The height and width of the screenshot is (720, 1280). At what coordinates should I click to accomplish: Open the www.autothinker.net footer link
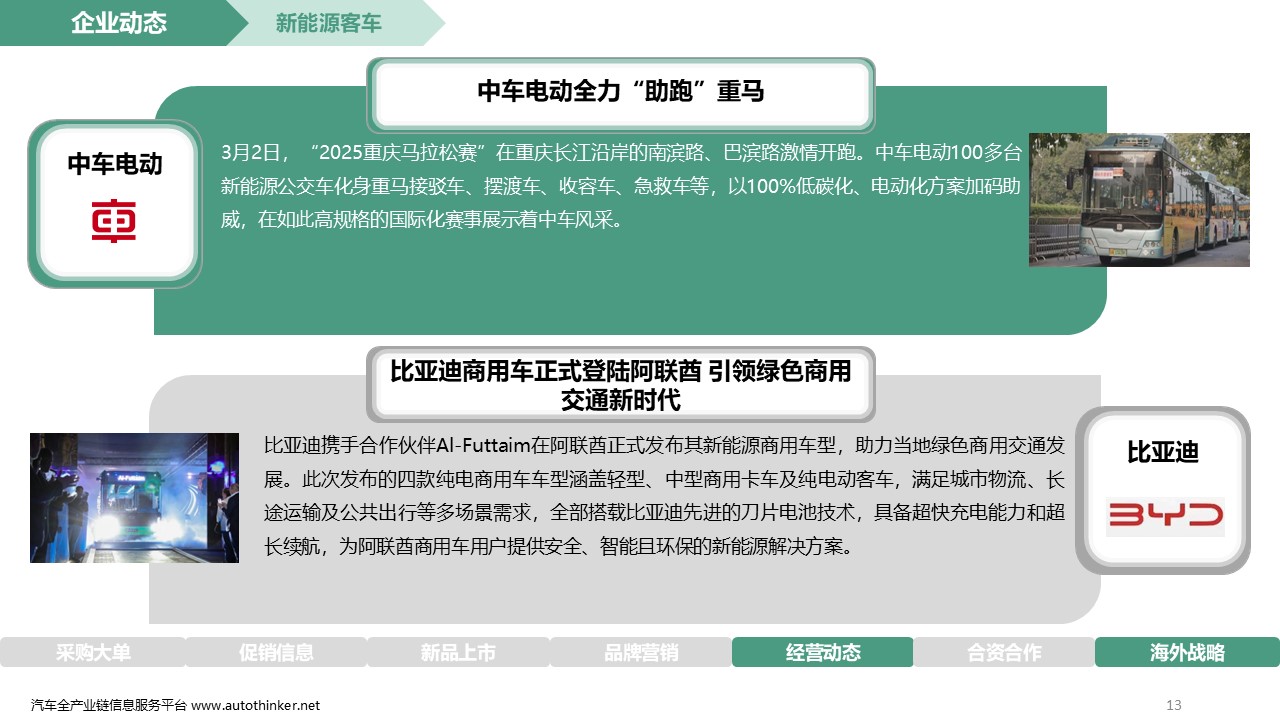[256, 705]
